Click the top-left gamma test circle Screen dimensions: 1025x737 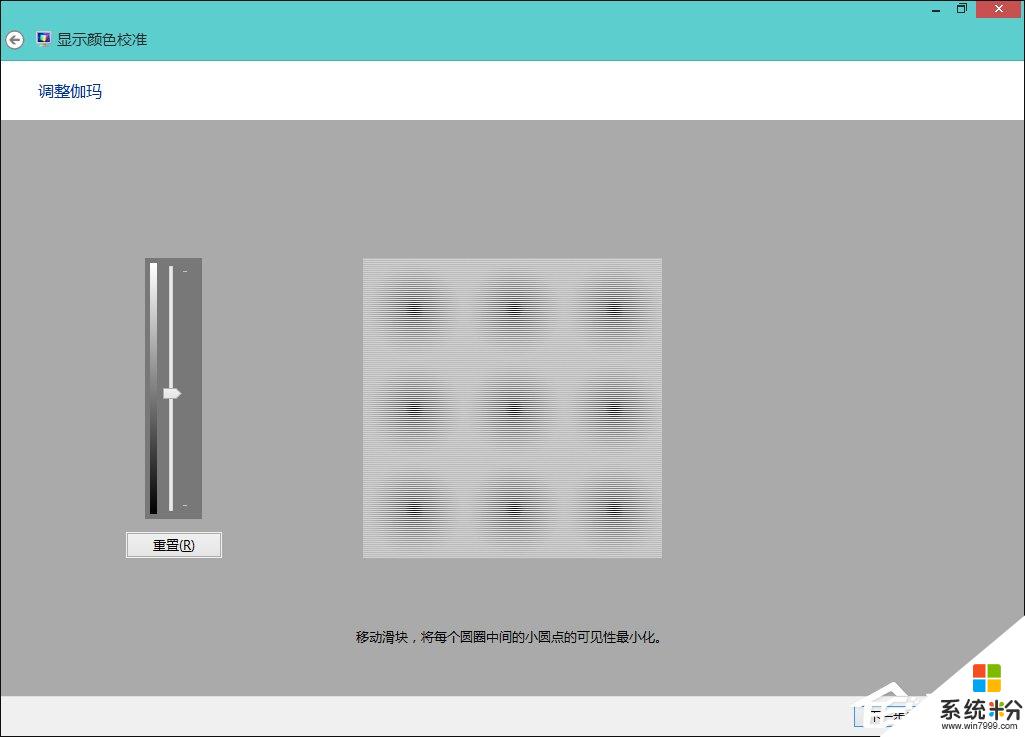click(414, 308)
